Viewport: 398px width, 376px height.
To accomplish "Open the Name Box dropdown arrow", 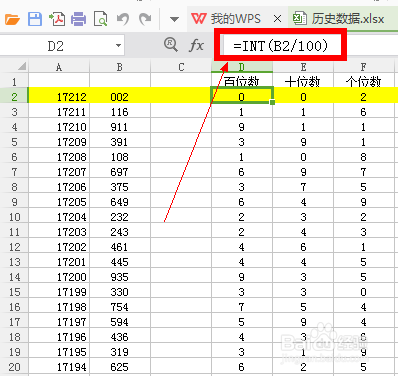I will (x=118, y=45).
